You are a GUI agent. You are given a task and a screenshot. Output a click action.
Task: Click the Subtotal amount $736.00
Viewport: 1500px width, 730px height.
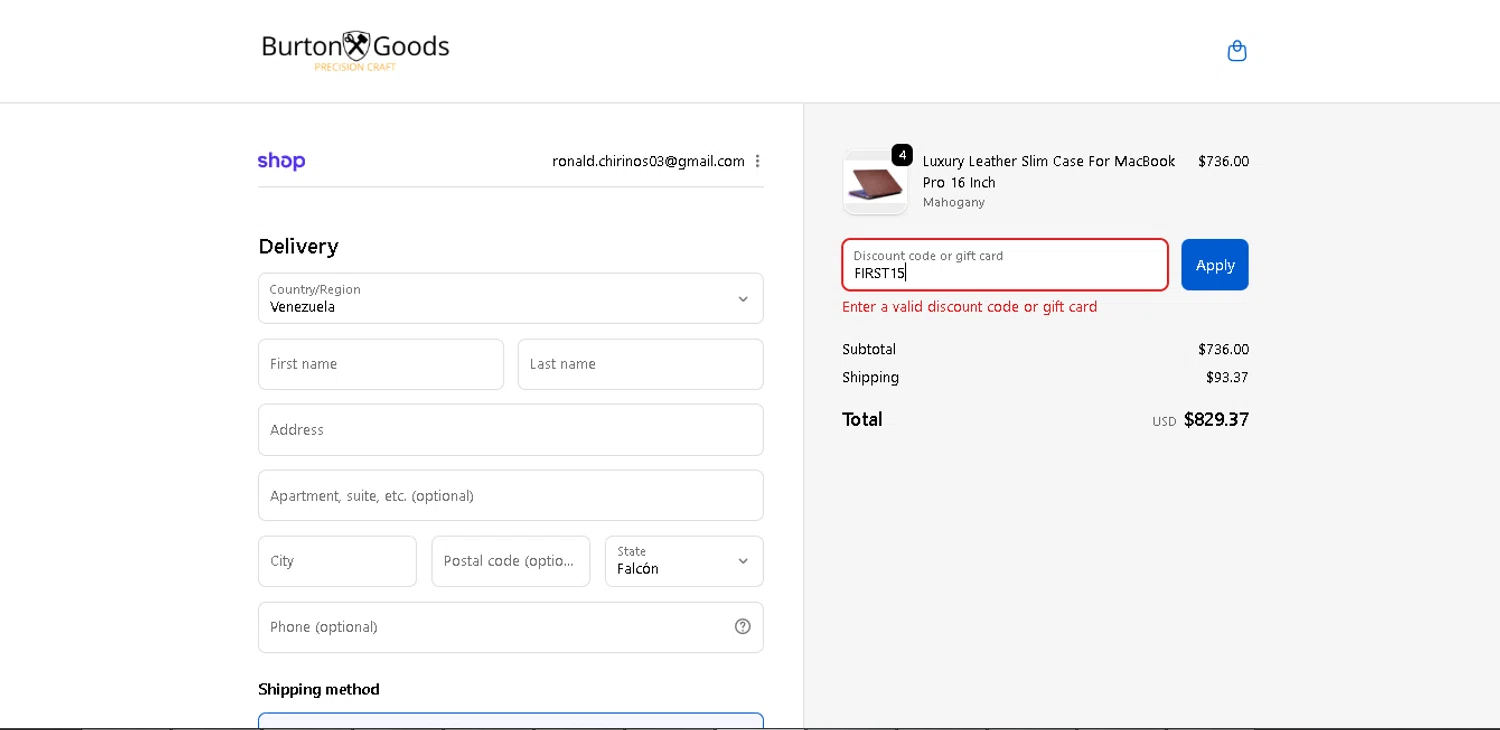(x=1223, y=349)
